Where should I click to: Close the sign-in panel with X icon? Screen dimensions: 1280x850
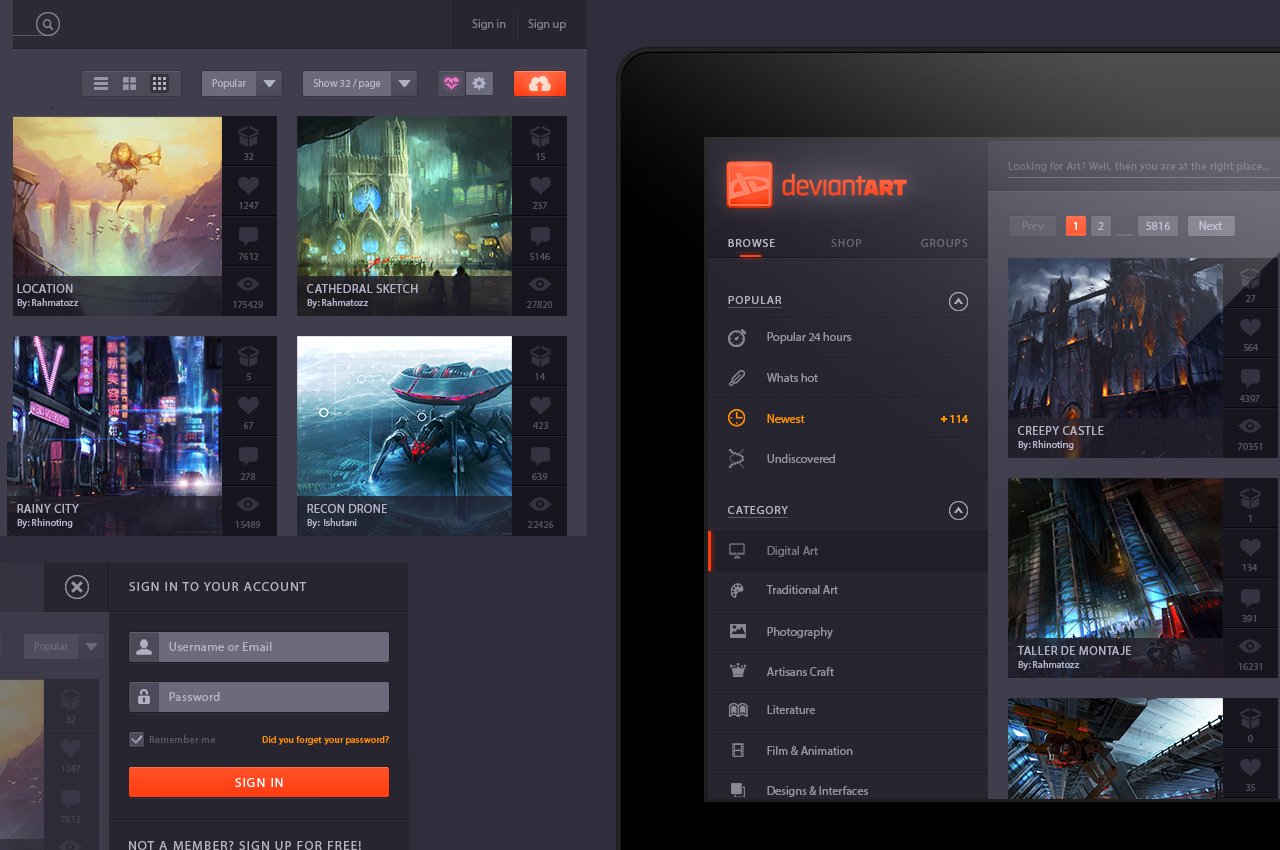pyautogui.click(x=77, y=587)
